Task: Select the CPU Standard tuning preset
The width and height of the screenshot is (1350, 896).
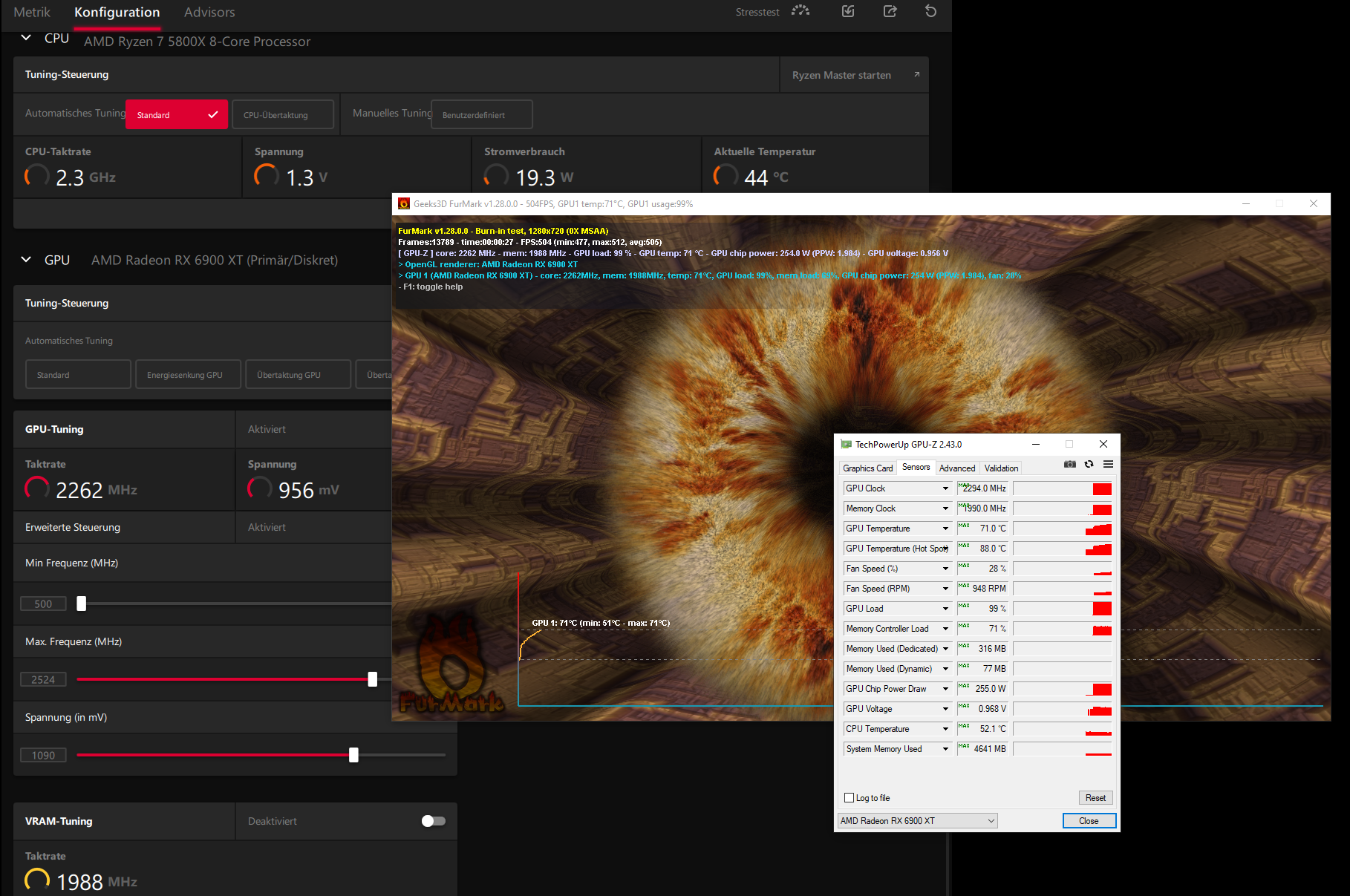Action: 177,114
